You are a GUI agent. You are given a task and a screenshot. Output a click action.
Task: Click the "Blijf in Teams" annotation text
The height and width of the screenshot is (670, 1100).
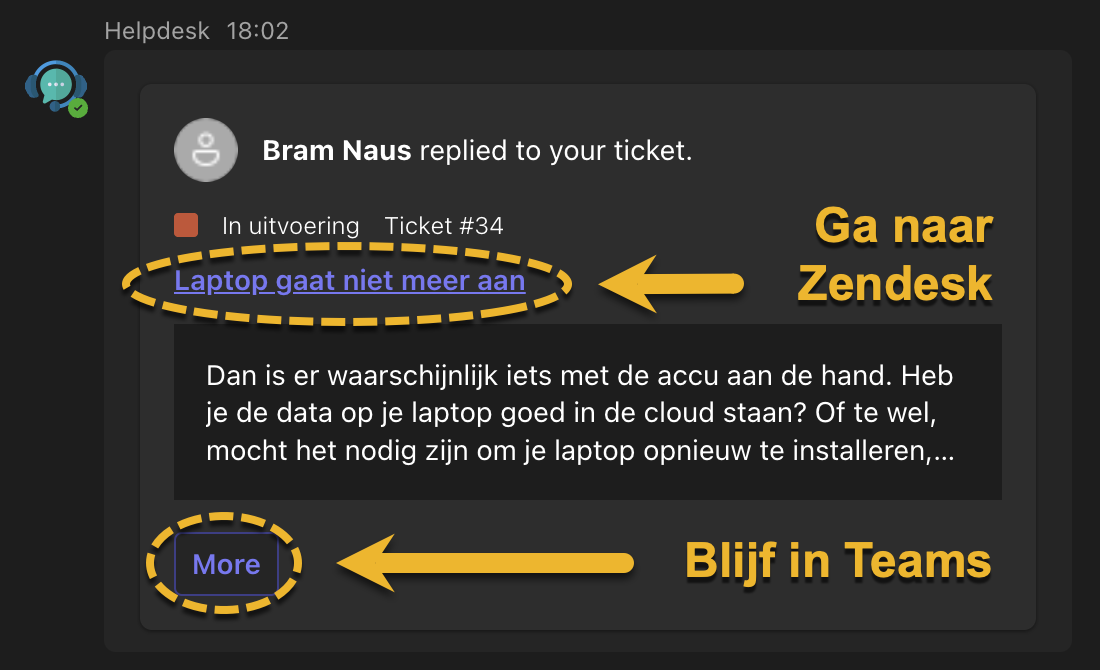(837, 561)
